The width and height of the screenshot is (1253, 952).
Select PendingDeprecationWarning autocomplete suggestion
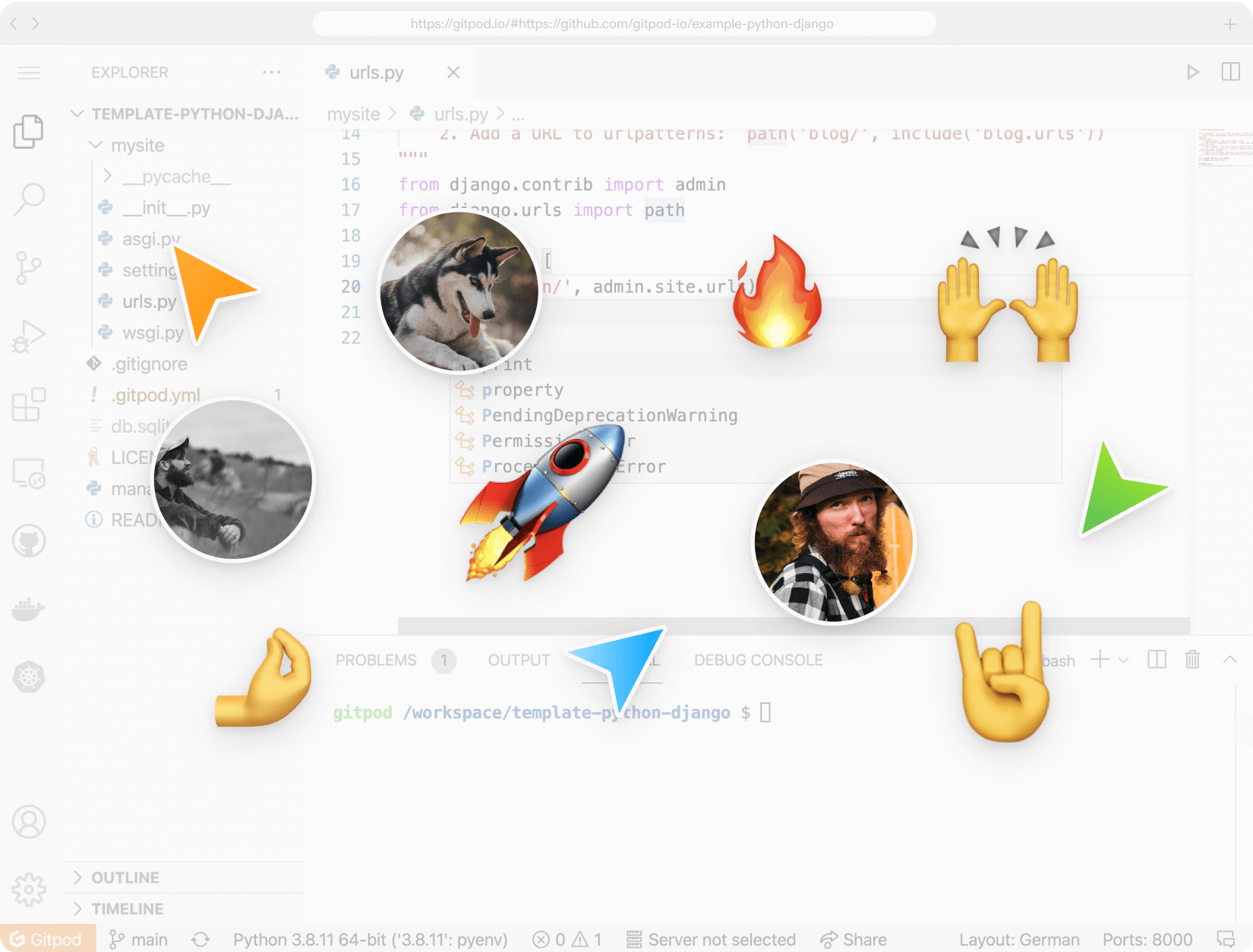pos(756,415)
